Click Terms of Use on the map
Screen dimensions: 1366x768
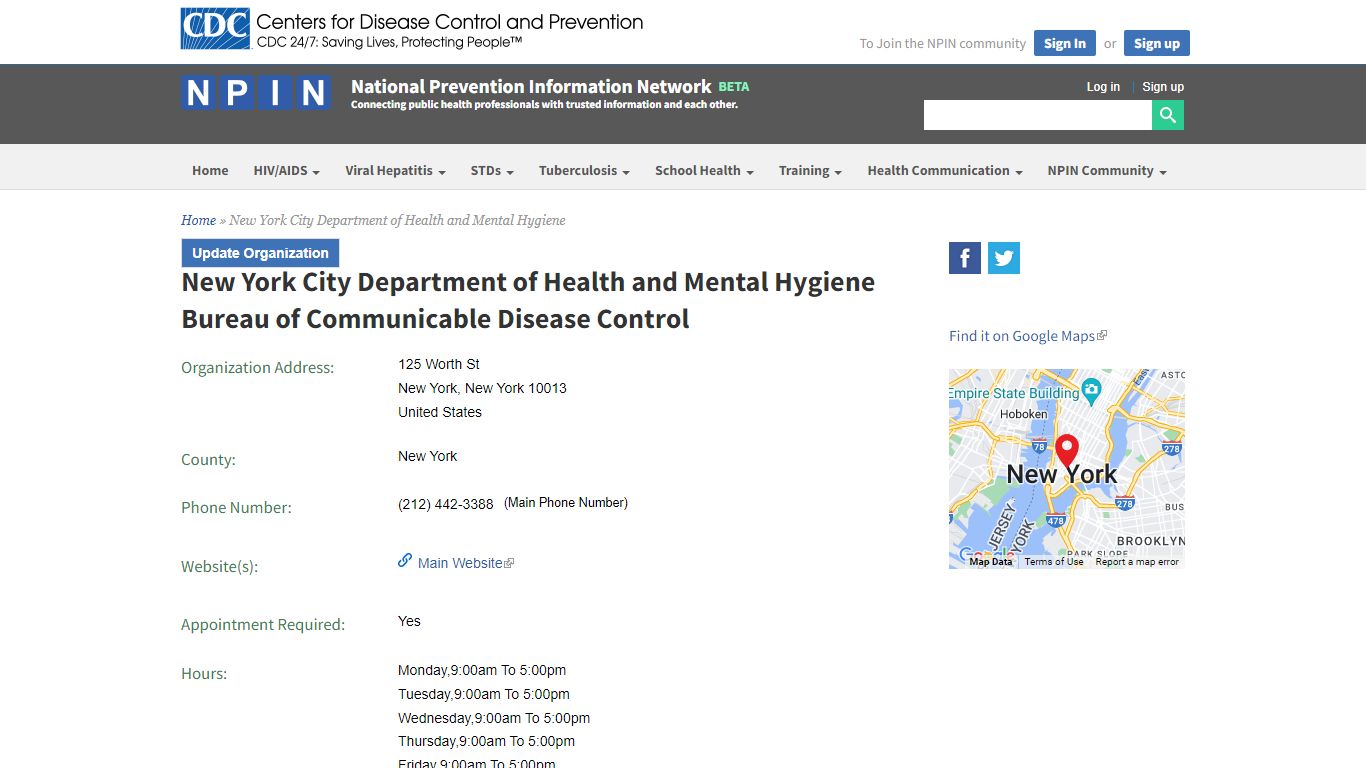(x=1054, y=562)
